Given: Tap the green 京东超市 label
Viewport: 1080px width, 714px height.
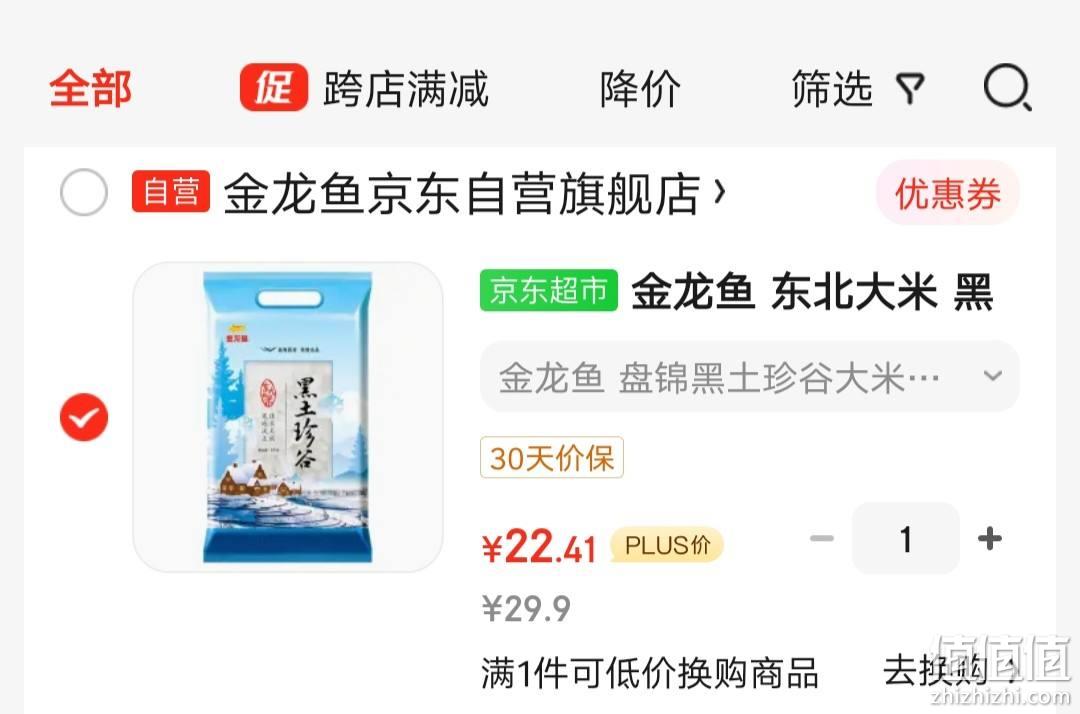Looking at the screenshot, I should pyautogui.click(x=548, y=290).
